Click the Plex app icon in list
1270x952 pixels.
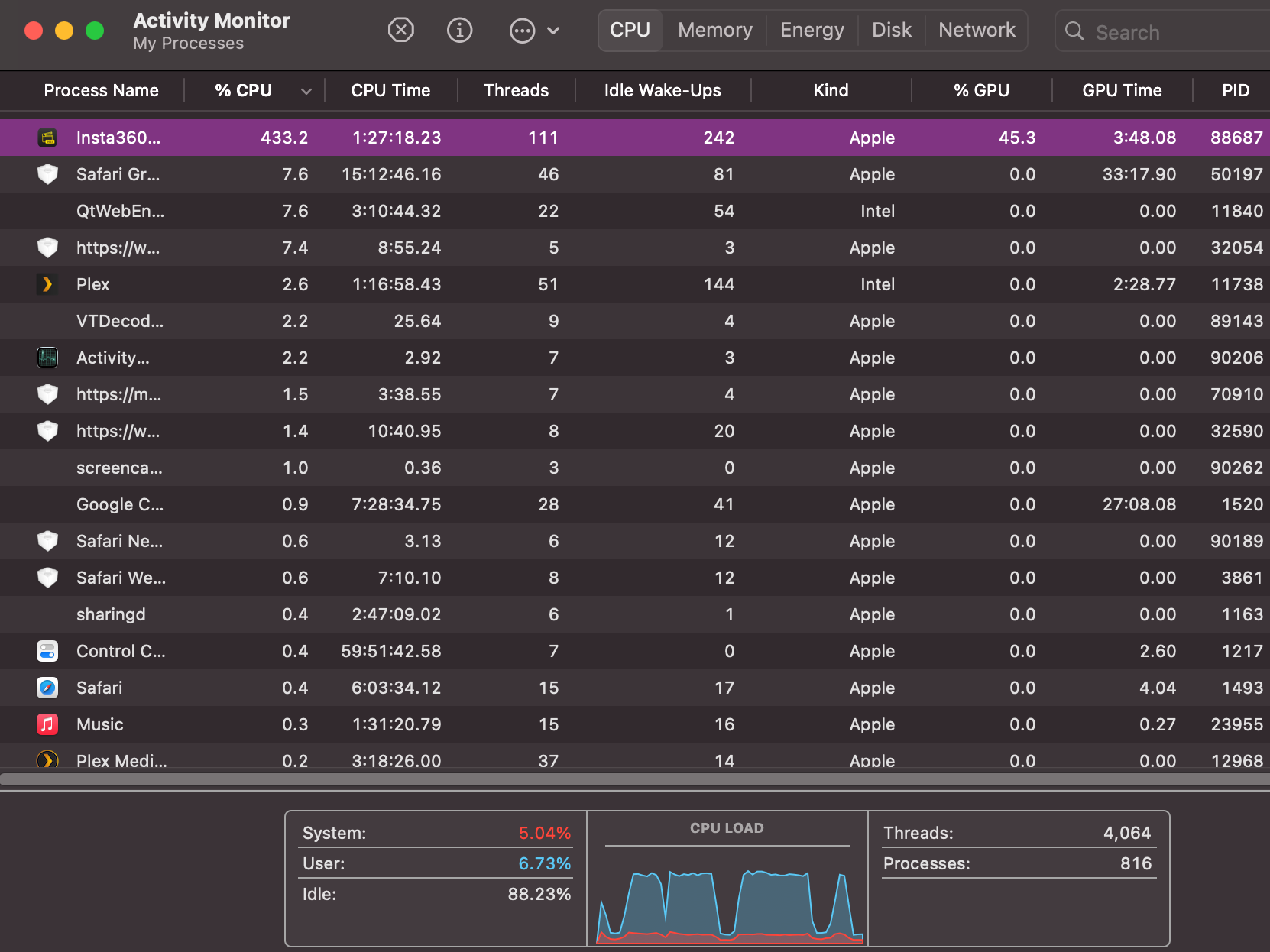[x=47, y=284]
